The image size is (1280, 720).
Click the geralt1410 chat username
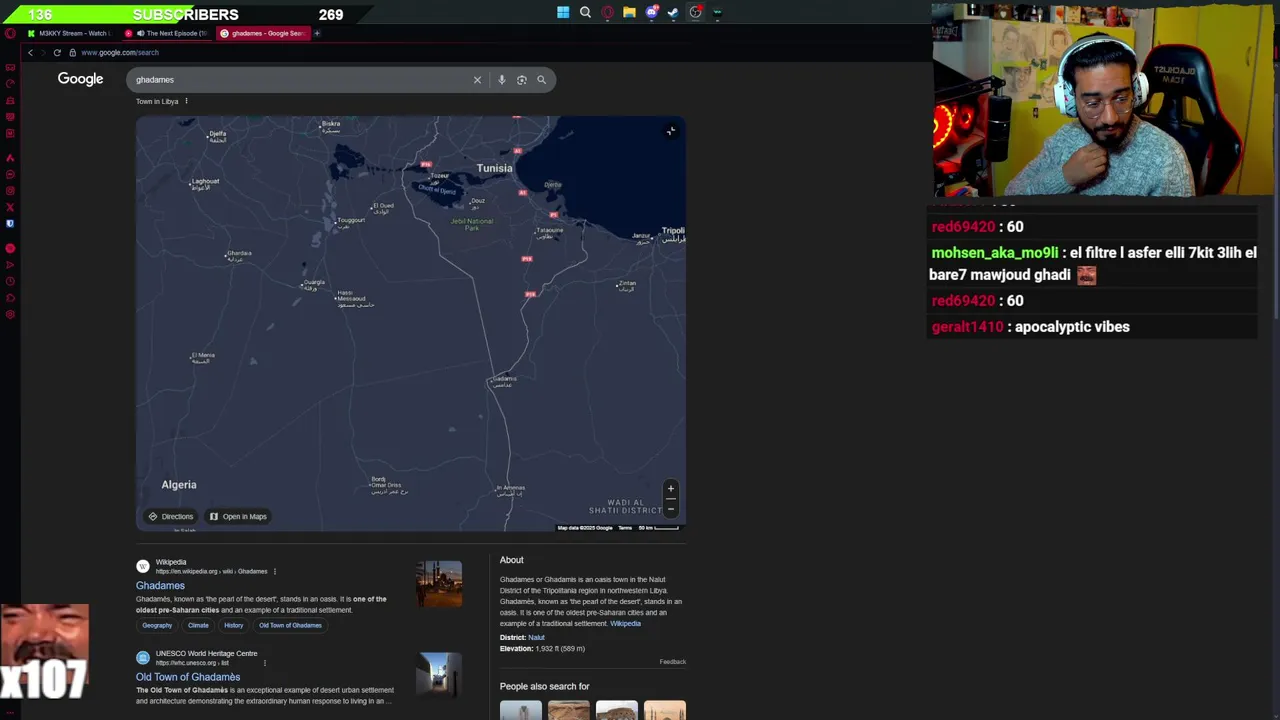[x=967, y=327]
